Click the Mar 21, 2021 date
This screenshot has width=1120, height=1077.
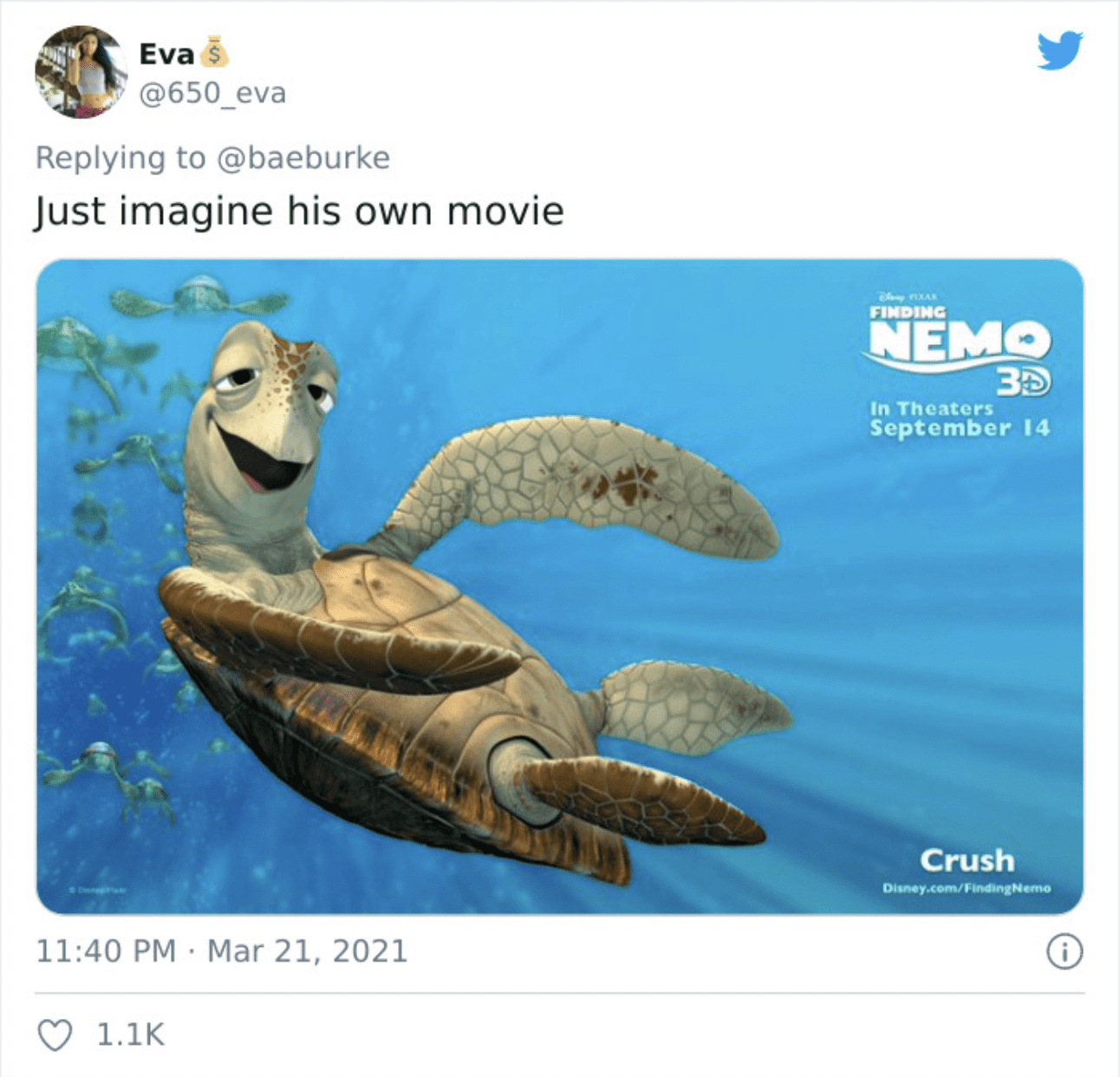pyautogui.click(x=307, y=951)
